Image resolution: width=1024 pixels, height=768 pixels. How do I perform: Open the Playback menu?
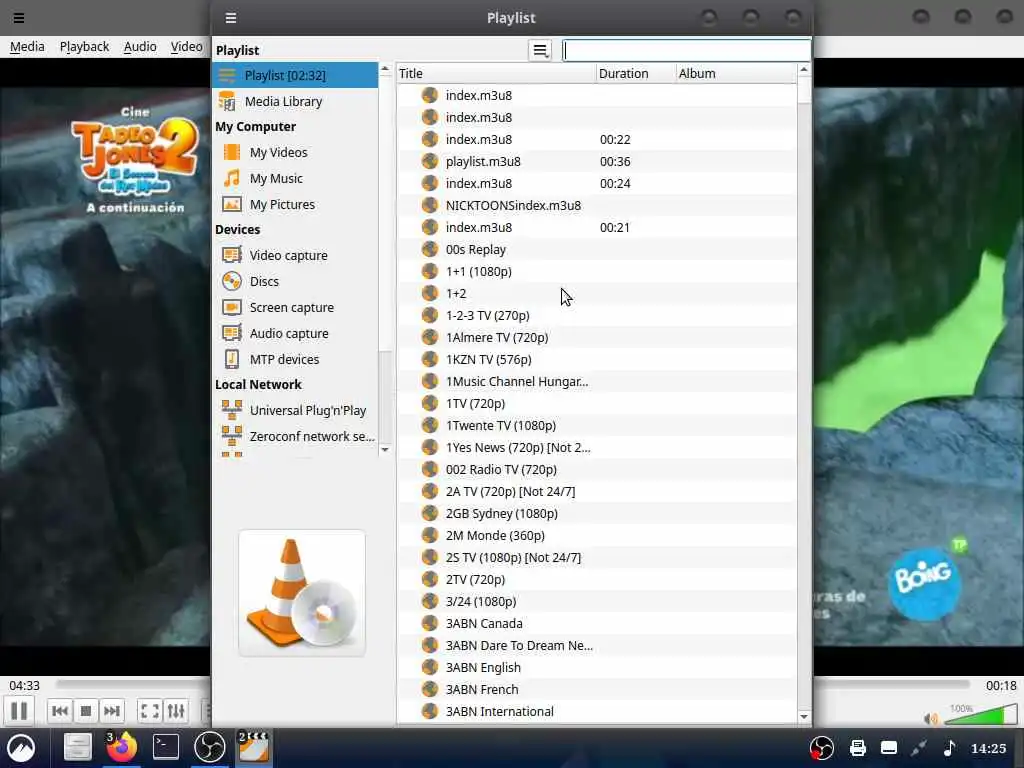point(84,46)
